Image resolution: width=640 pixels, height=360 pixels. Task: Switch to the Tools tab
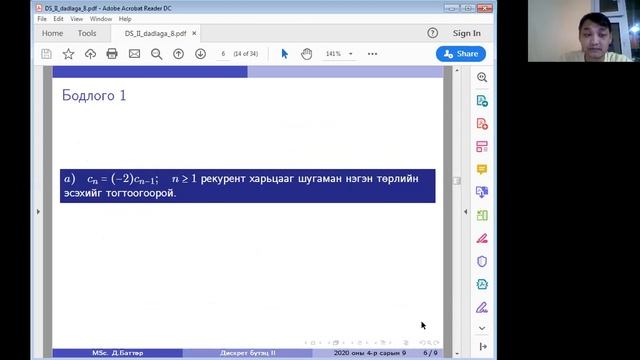pos(87,33)
